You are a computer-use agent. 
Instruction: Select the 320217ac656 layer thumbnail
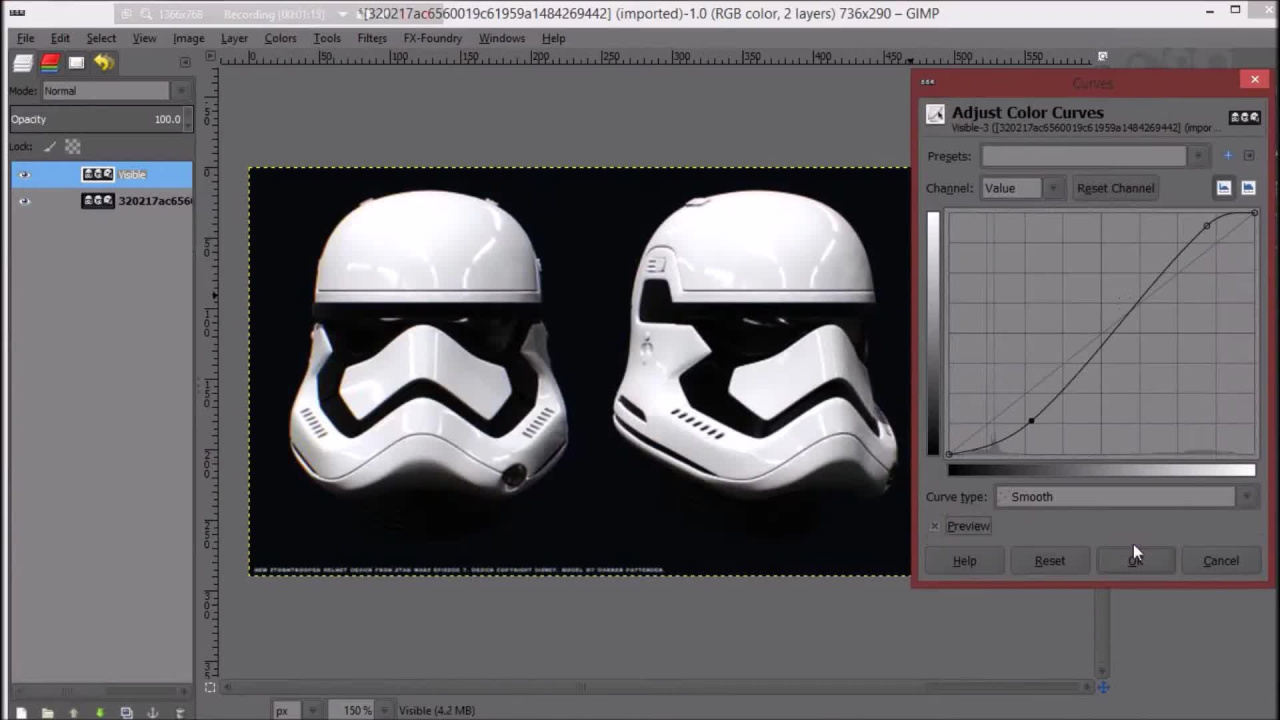coord(98,201)
